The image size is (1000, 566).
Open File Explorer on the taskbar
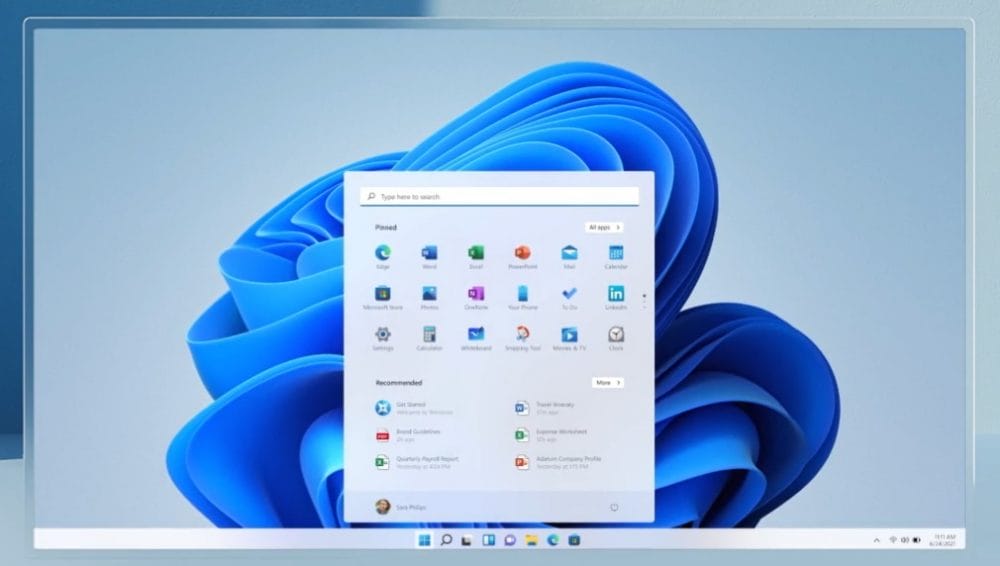point(531,540)
